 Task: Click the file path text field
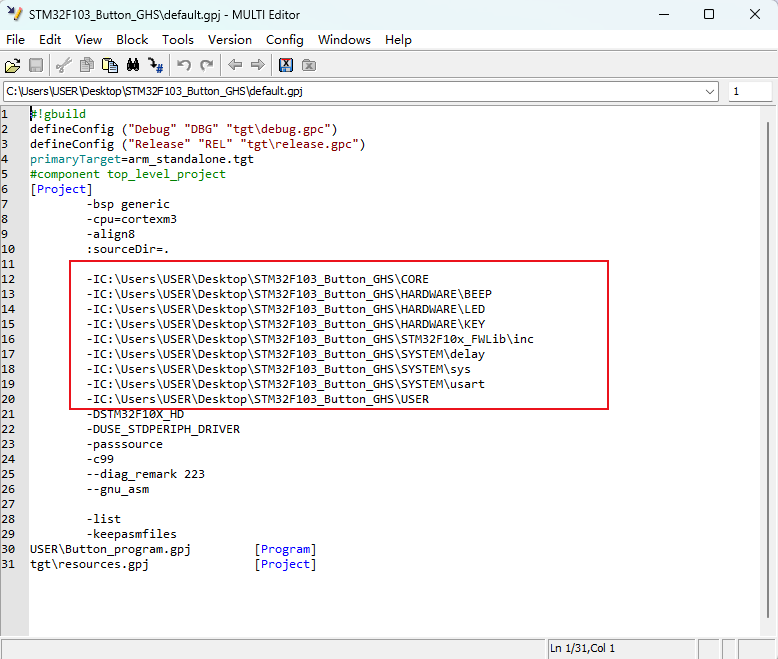(350, 91)
